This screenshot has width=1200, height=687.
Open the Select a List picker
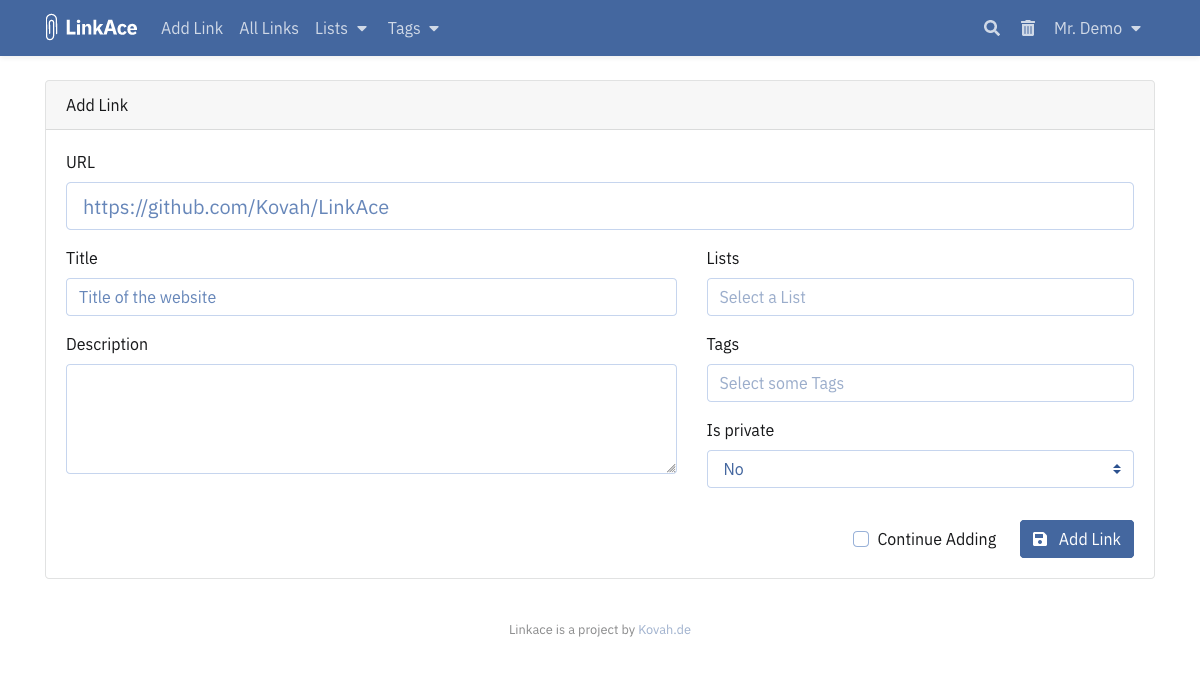point(920,297)
